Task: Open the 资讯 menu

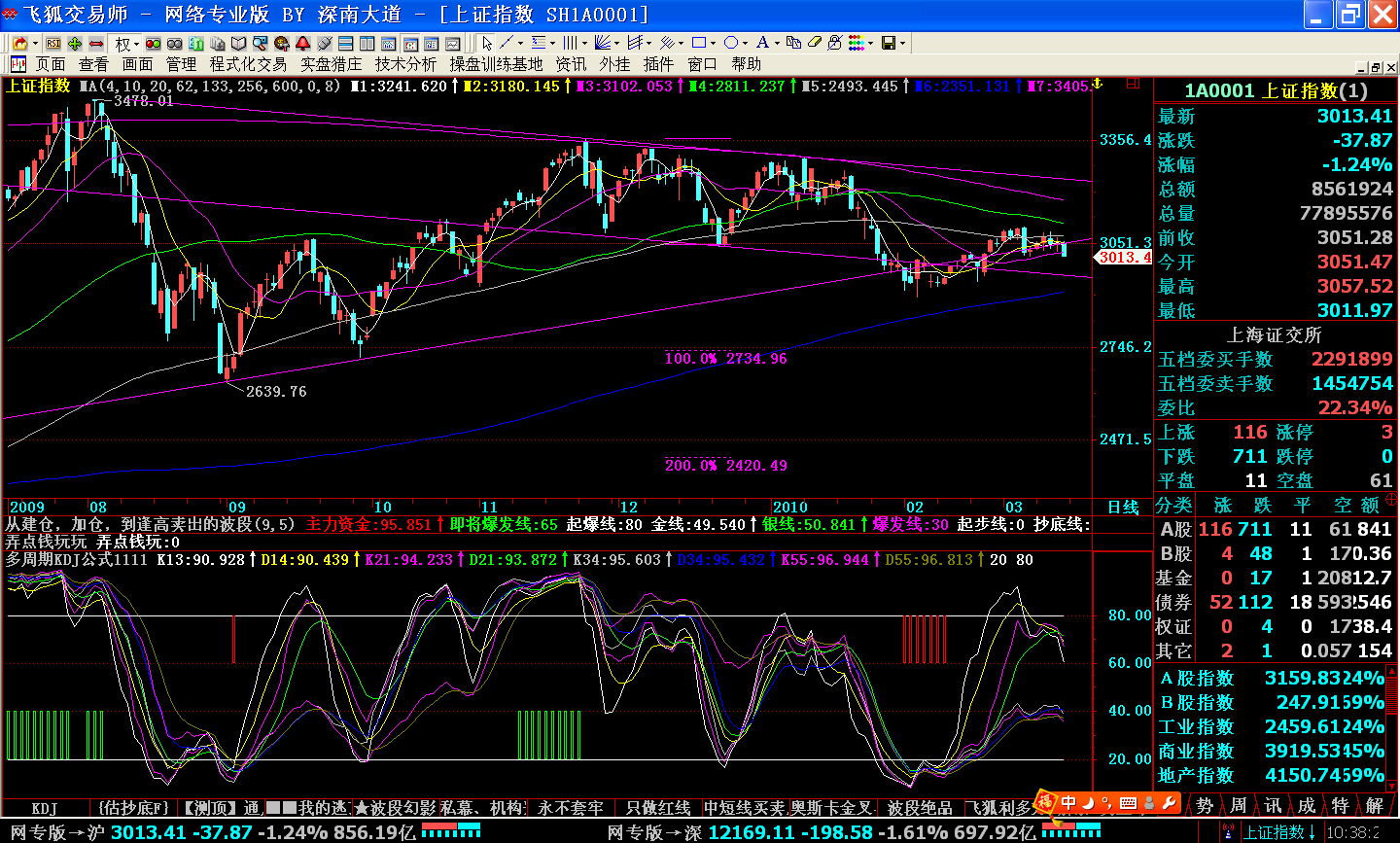Action: 571,64
